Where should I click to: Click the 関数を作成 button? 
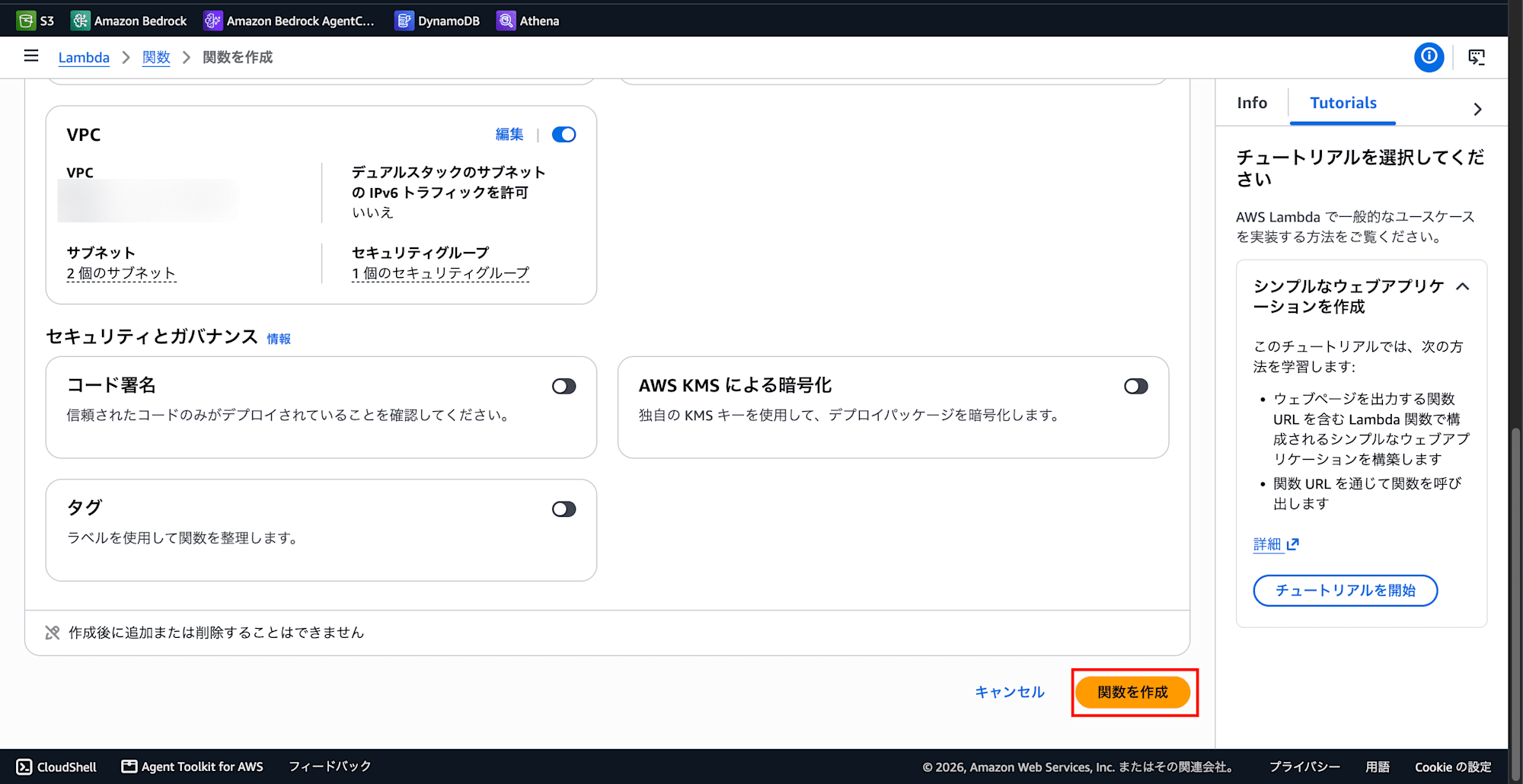pos(1132,692)
